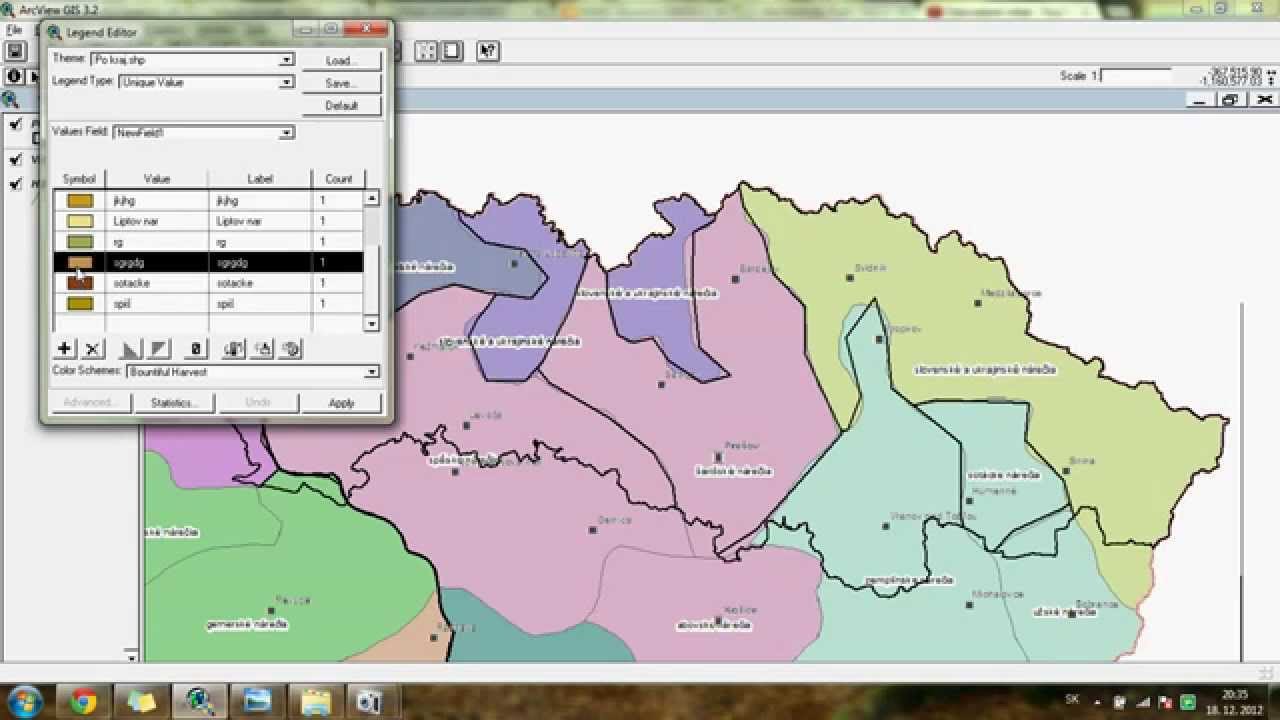Open the Color Schemes dropdown

[371, 372]
